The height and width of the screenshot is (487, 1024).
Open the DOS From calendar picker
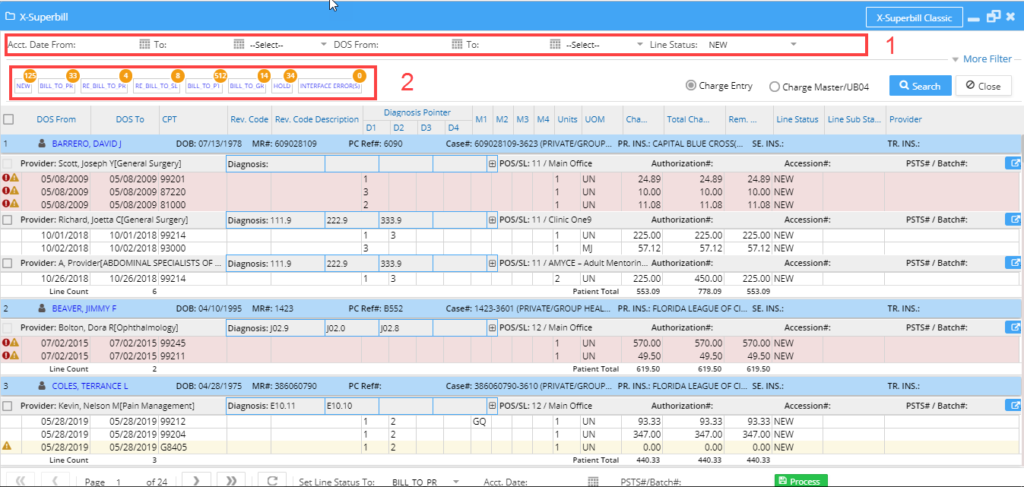pyautogui.click(x=457, y=45)
